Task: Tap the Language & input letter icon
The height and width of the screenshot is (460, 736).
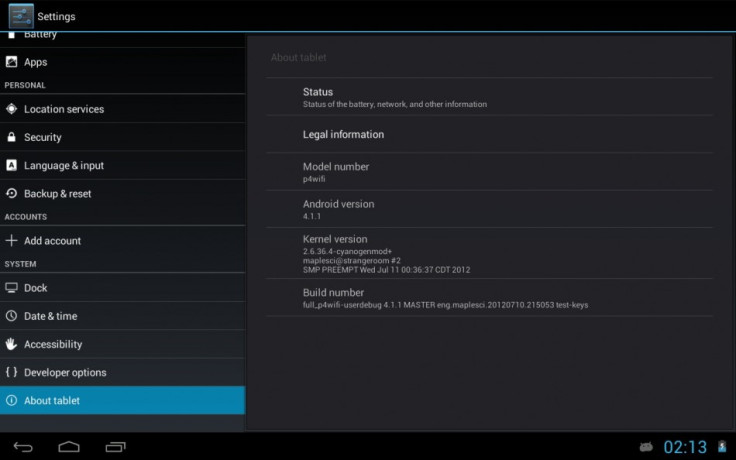Action: tap(11, 165)
